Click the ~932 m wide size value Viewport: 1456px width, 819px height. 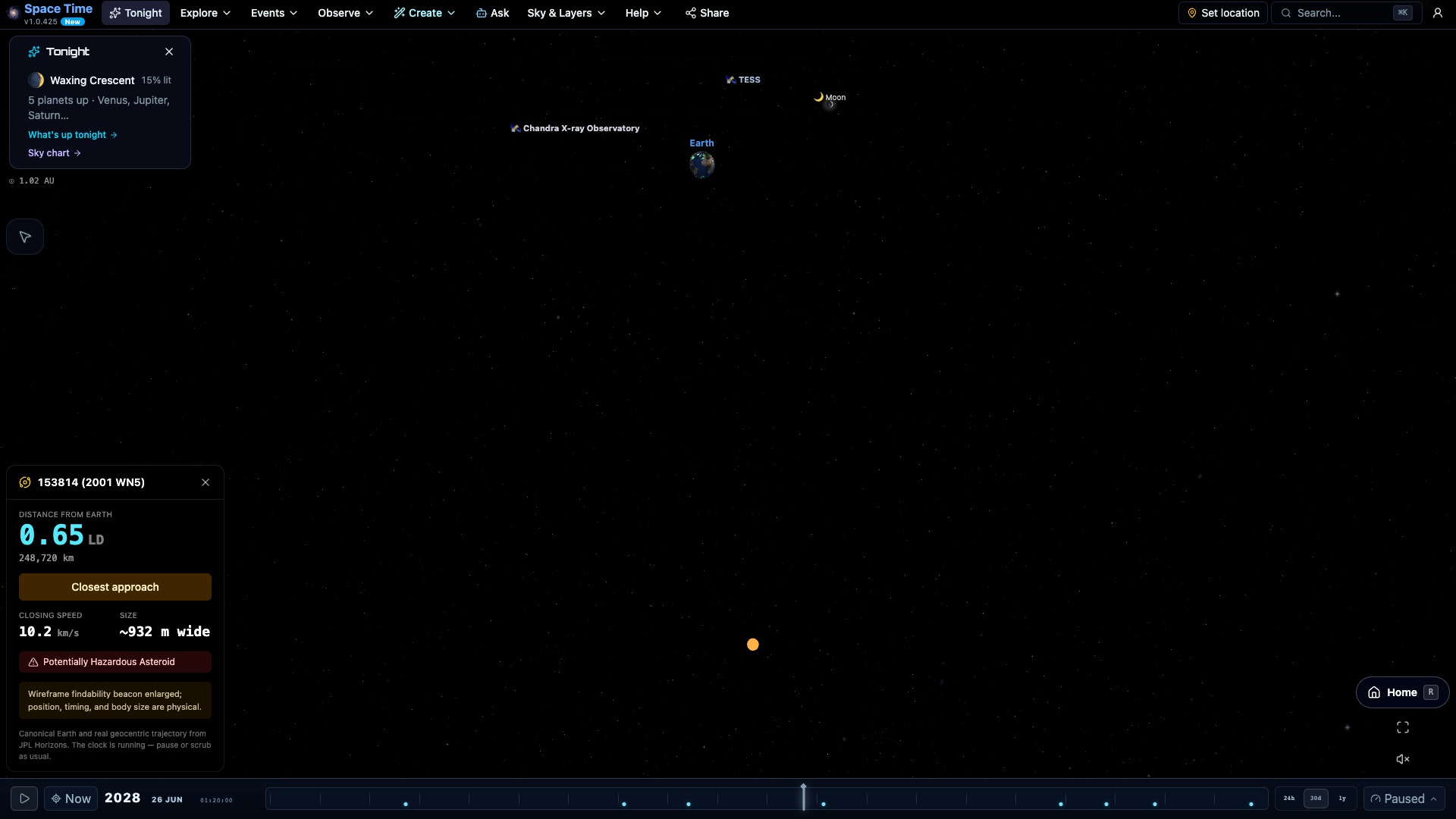pos(165,632)
